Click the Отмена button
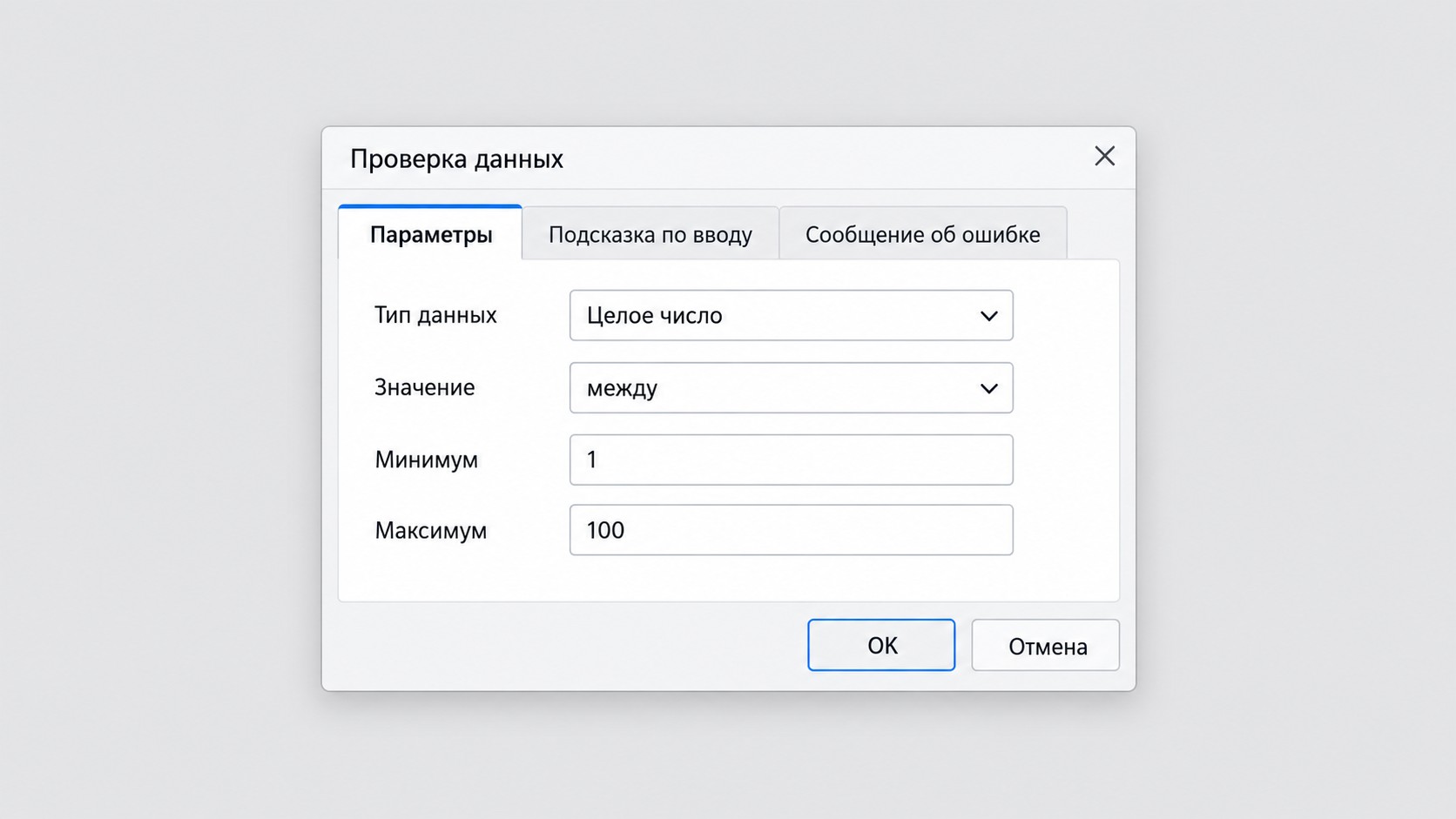Image resolution: width=1456 pixels, height=819 pixels. [x=1046, y=645]
